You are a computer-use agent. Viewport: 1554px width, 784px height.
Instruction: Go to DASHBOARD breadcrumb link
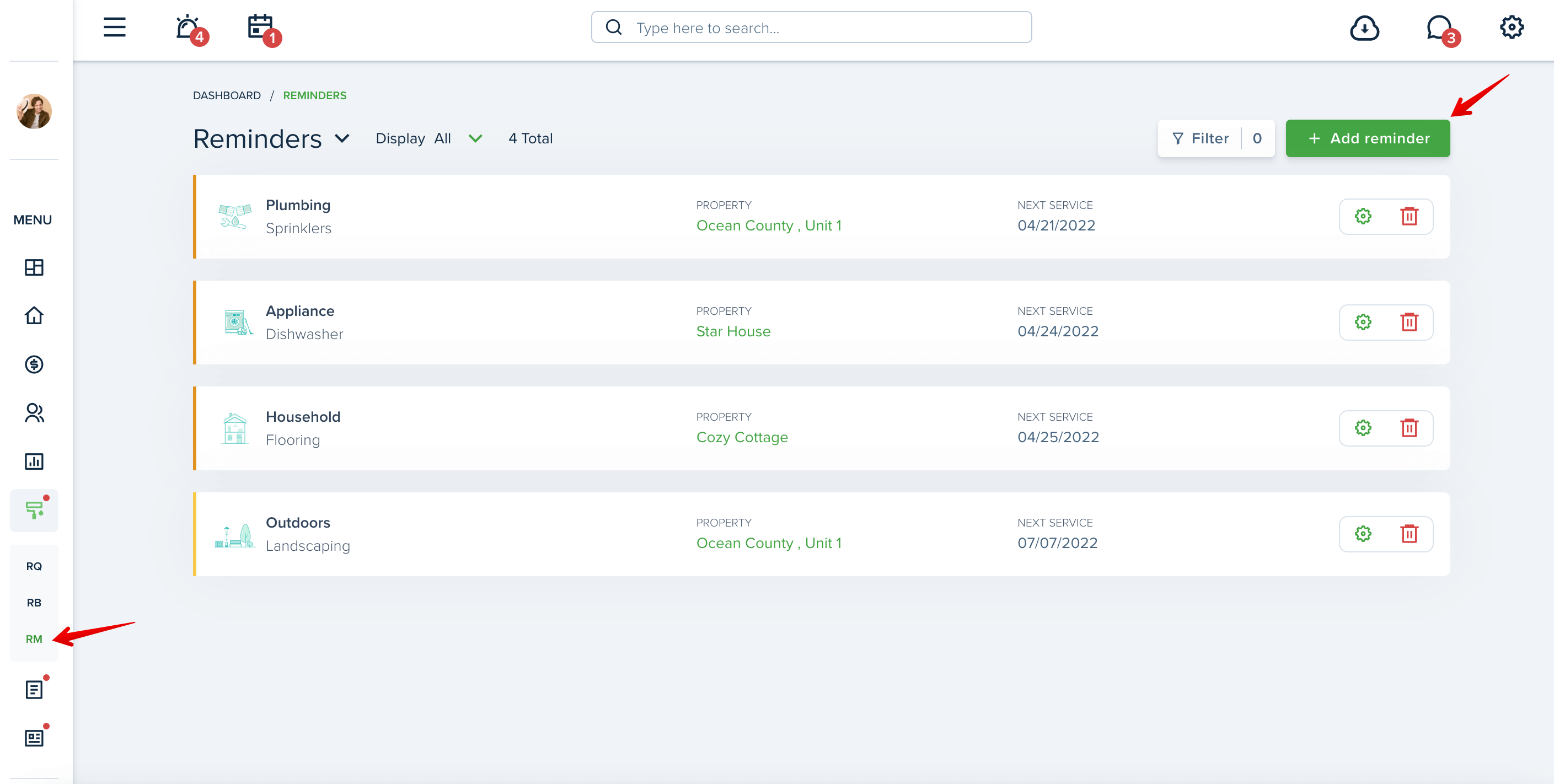[227, 95]
